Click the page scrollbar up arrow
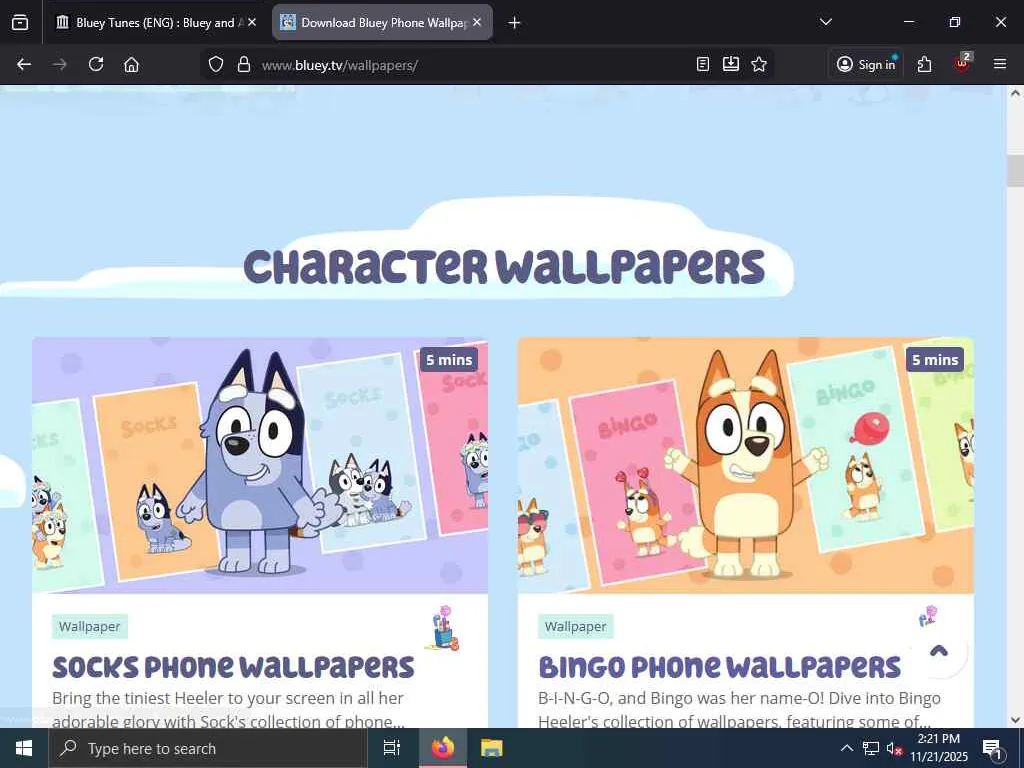 [1015, 93]
